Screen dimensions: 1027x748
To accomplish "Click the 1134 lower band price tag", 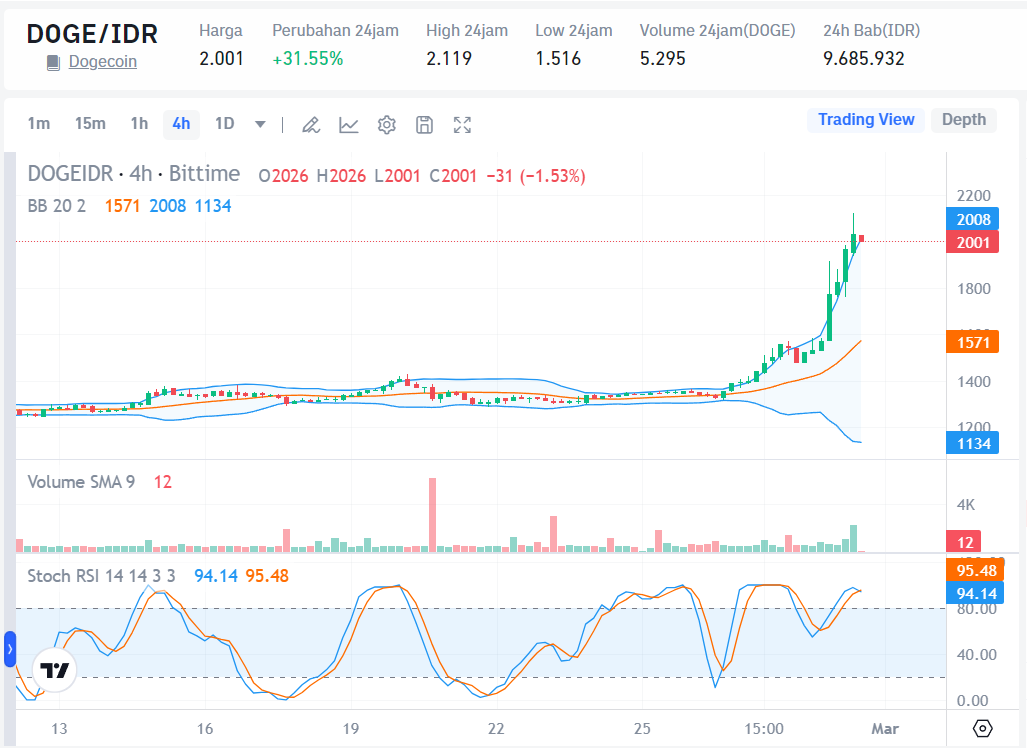I will [973, 443].
